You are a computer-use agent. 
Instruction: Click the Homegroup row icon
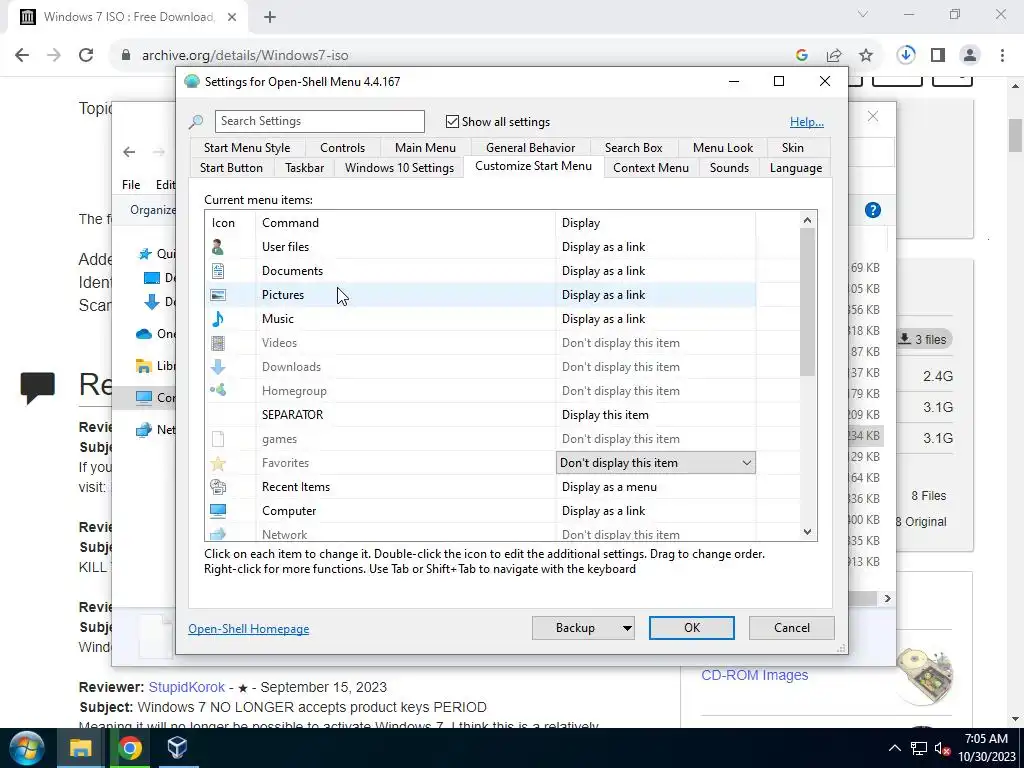tap(217, 391)
